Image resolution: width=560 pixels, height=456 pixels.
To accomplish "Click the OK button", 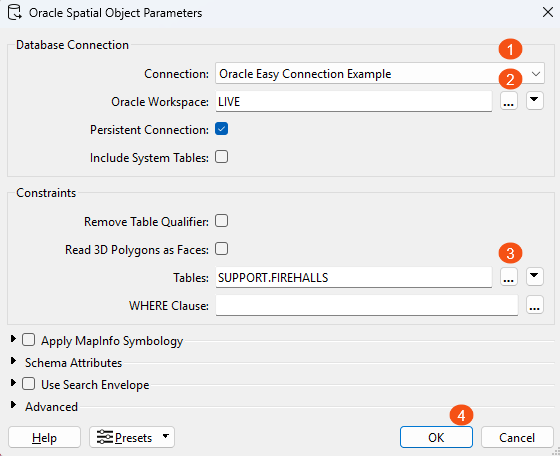I will [x=436, y=437].
